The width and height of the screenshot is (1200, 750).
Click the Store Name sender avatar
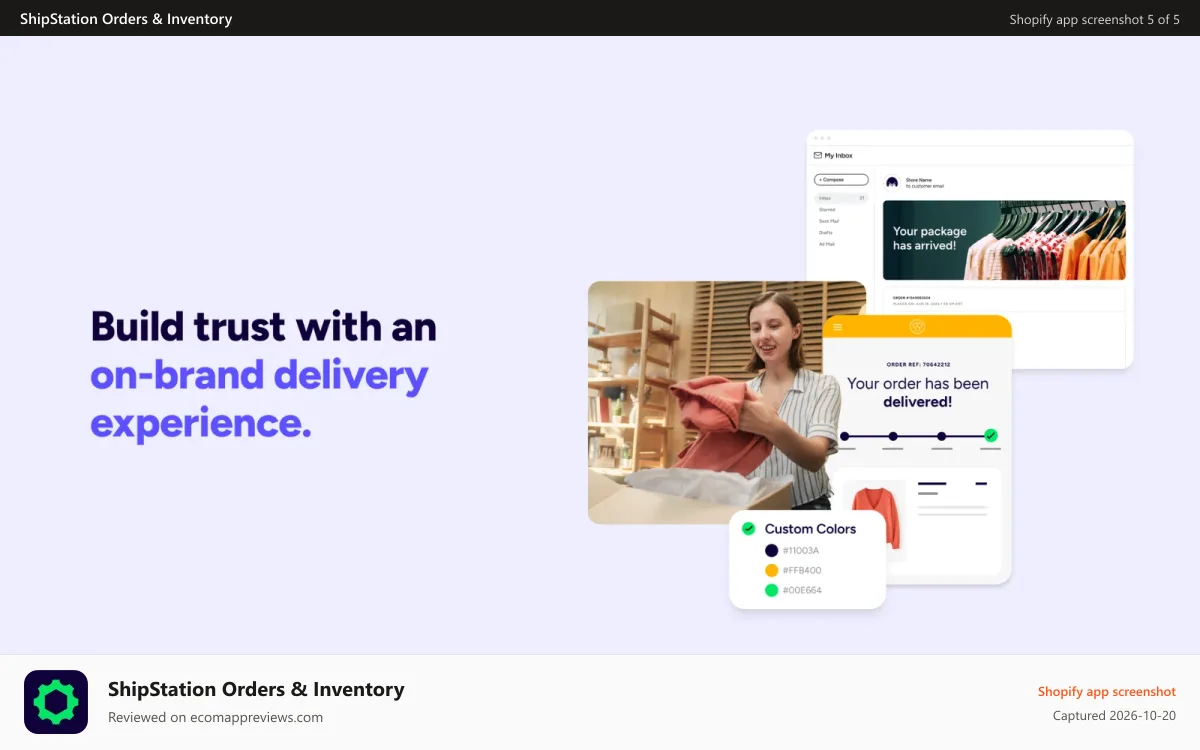tap(892, 182)
